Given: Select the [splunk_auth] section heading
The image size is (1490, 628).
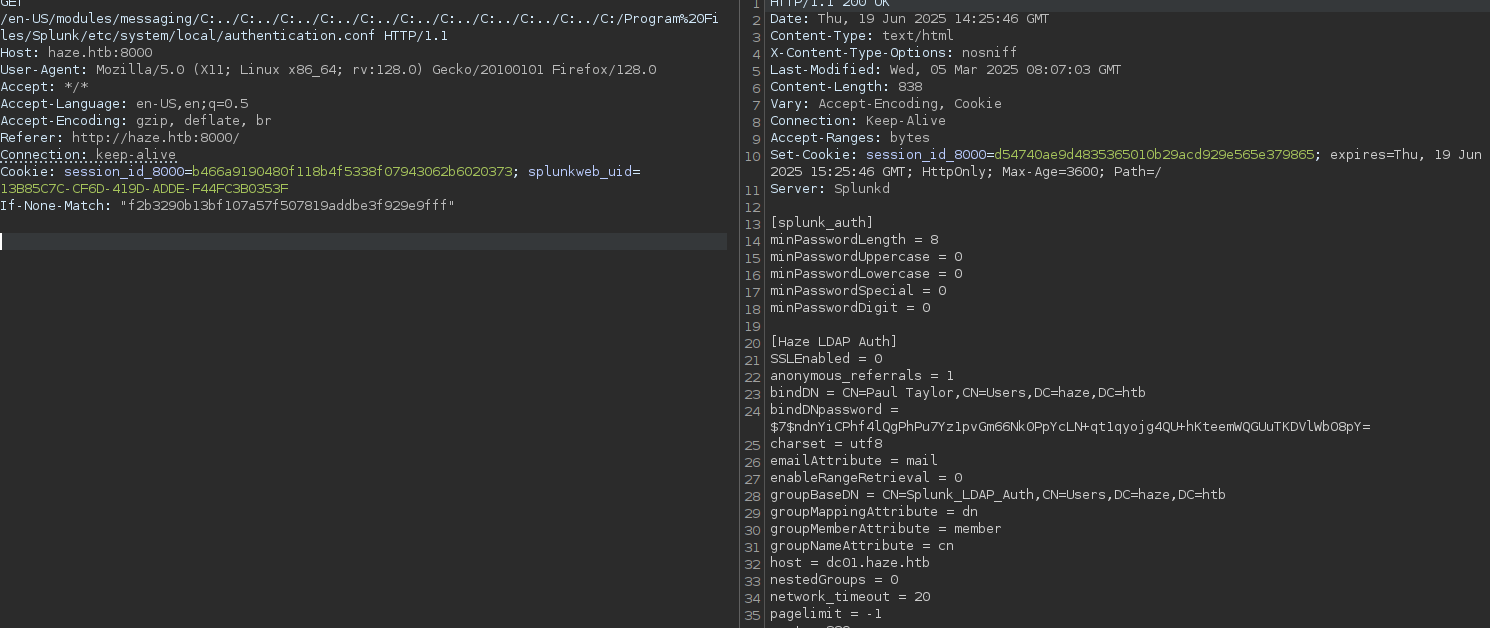Looking at the screenshot, I should pos(821,223).
